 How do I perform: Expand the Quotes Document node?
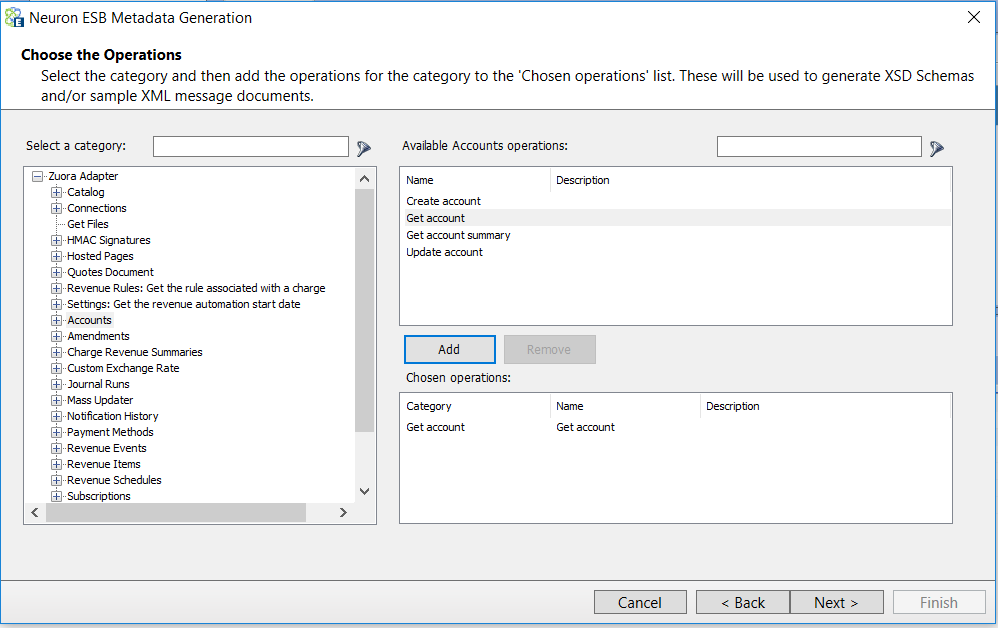pos(57,272)
